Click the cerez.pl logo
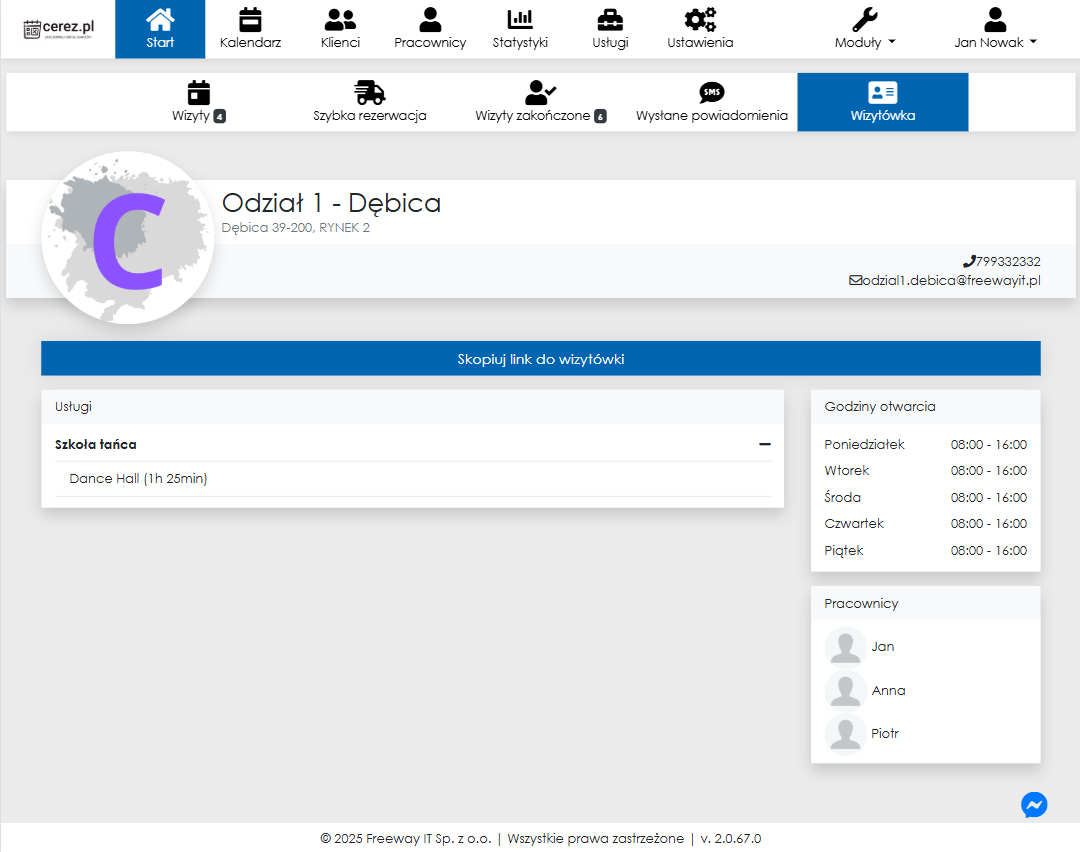Image resolution: width=1080 pixels, height=852 pixels. [x=58, y=29]
